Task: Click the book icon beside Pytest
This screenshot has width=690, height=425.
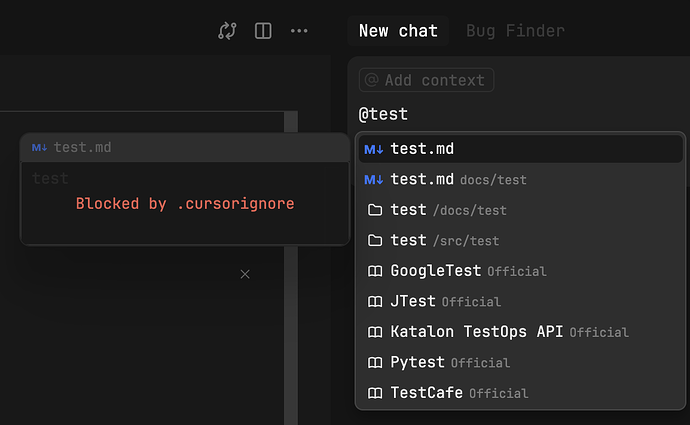Action: [375, 362]
